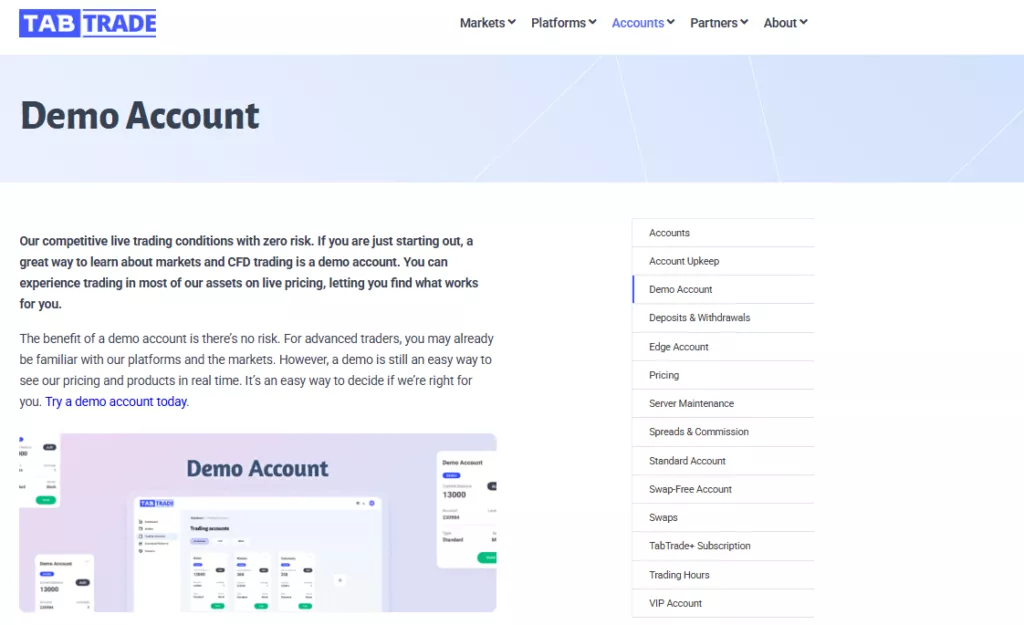Click the bold 'Our competitive live trading' intro paragraph

point(249,272)
